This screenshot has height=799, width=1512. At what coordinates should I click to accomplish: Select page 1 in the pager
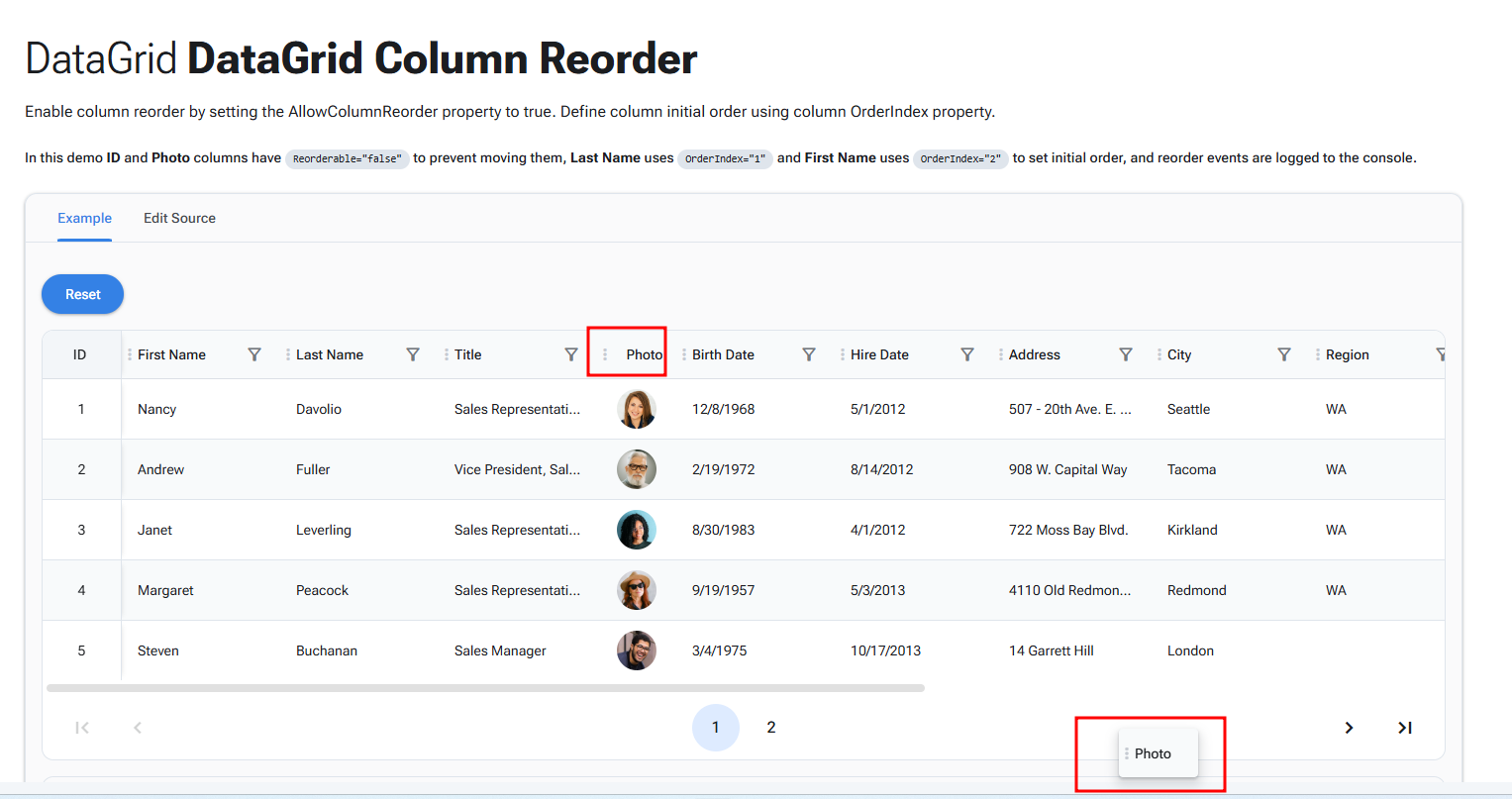[x=716, y=728]
